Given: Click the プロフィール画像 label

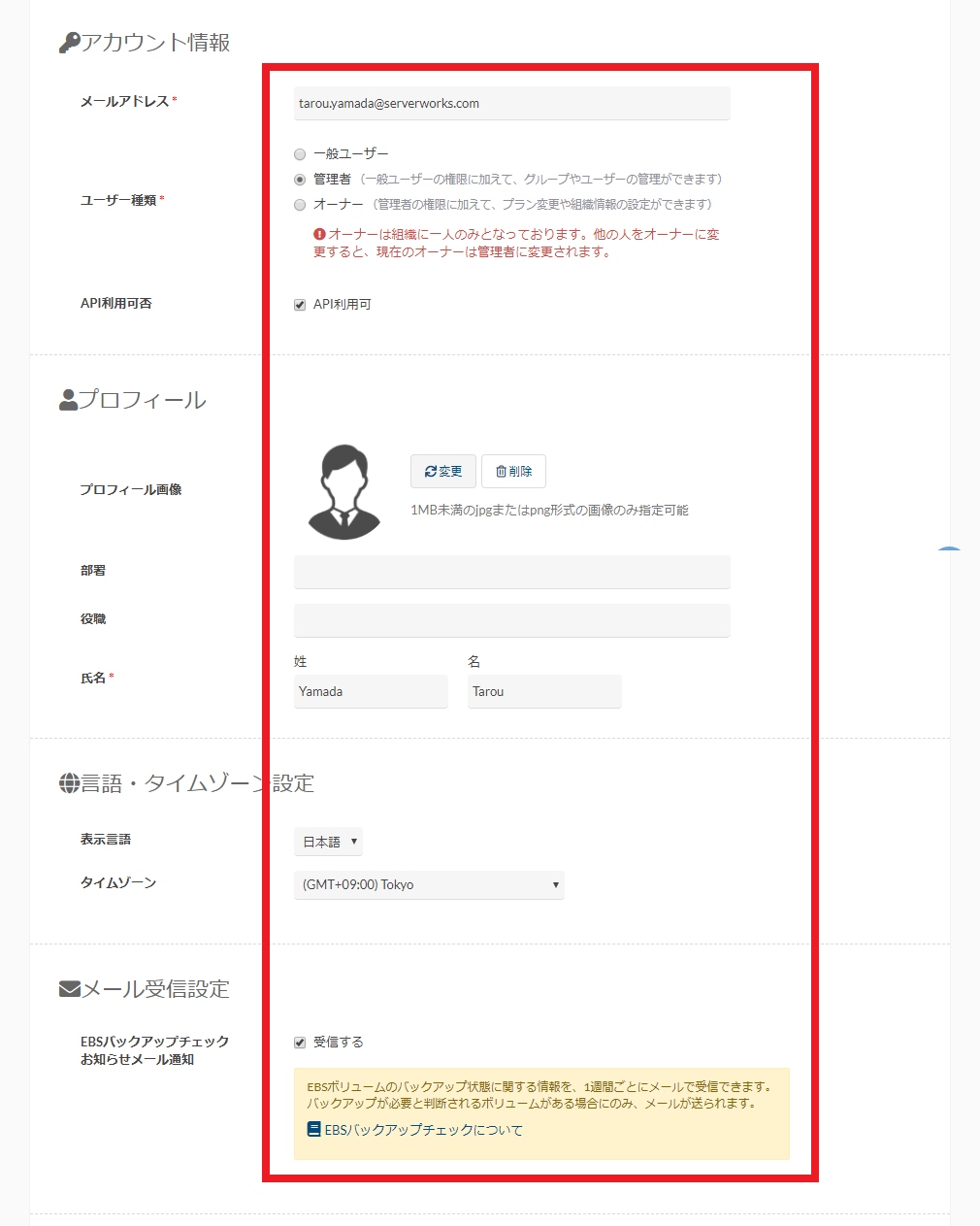Looking at the screenshot, I should (x=131, y=489).
